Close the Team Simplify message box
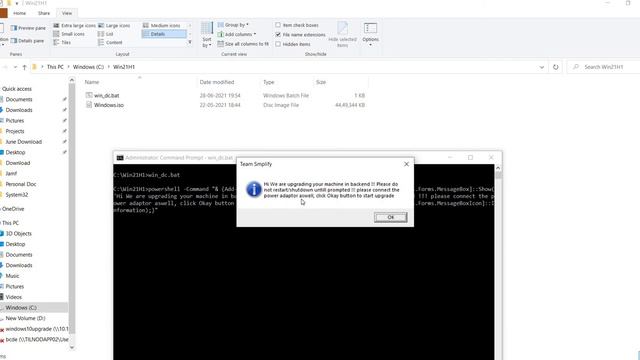 (406, 164)
